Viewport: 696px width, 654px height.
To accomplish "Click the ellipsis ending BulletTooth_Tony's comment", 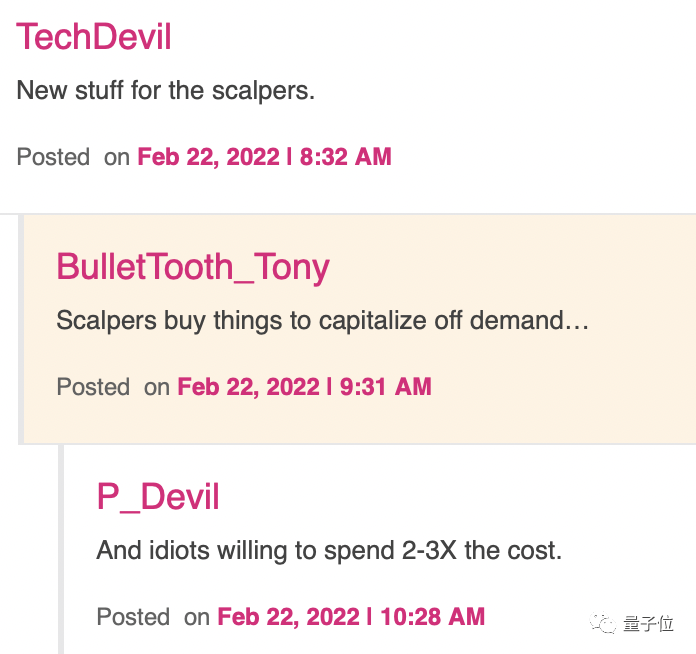I will (x=580, y=323).
